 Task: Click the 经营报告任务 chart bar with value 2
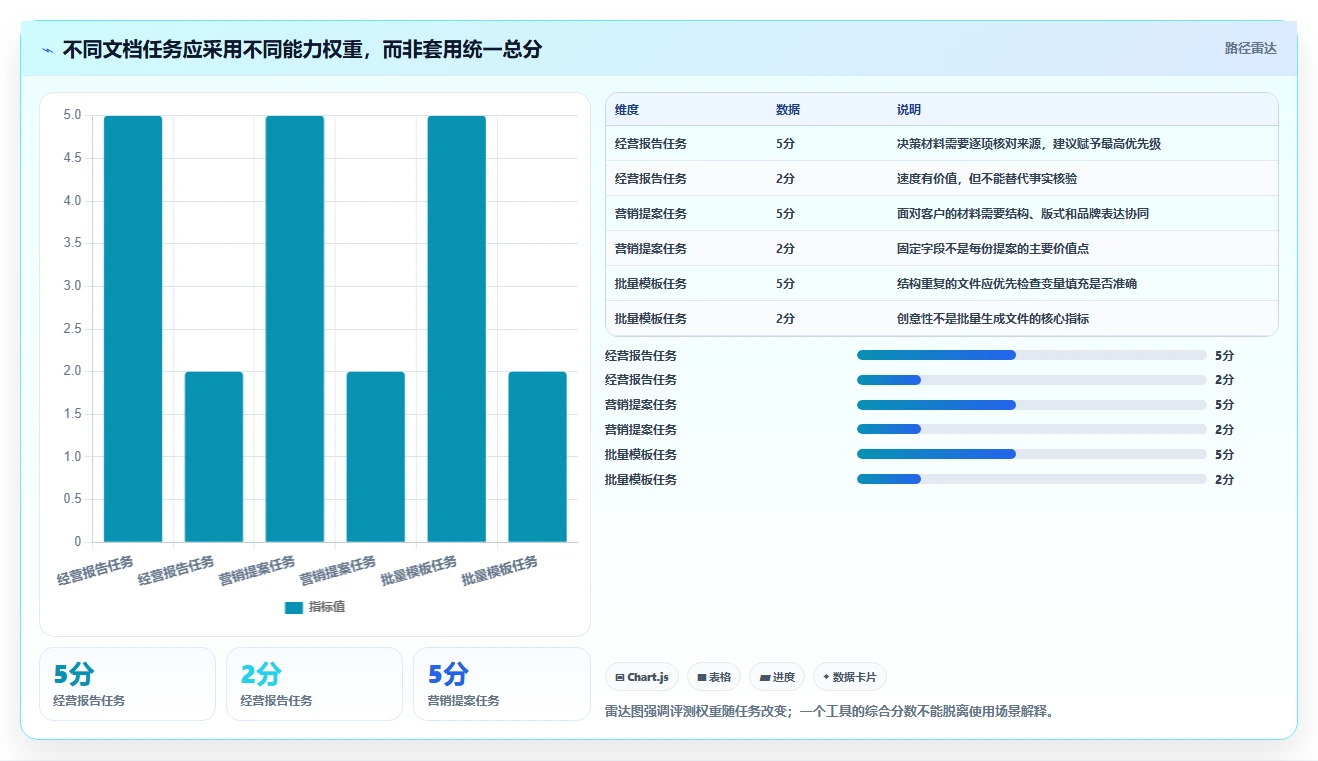214,457
